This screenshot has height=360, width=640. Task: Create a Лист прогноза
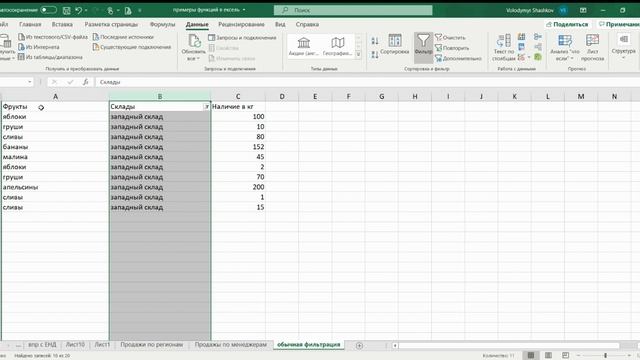592,47
